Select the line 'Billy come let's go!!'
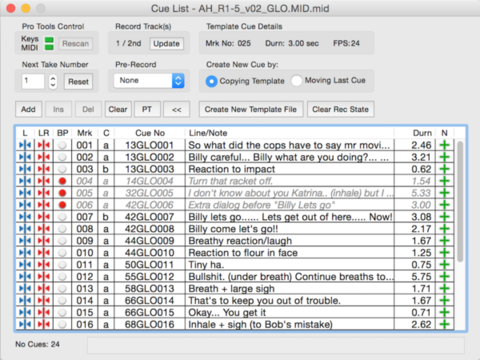 (233, 229)
